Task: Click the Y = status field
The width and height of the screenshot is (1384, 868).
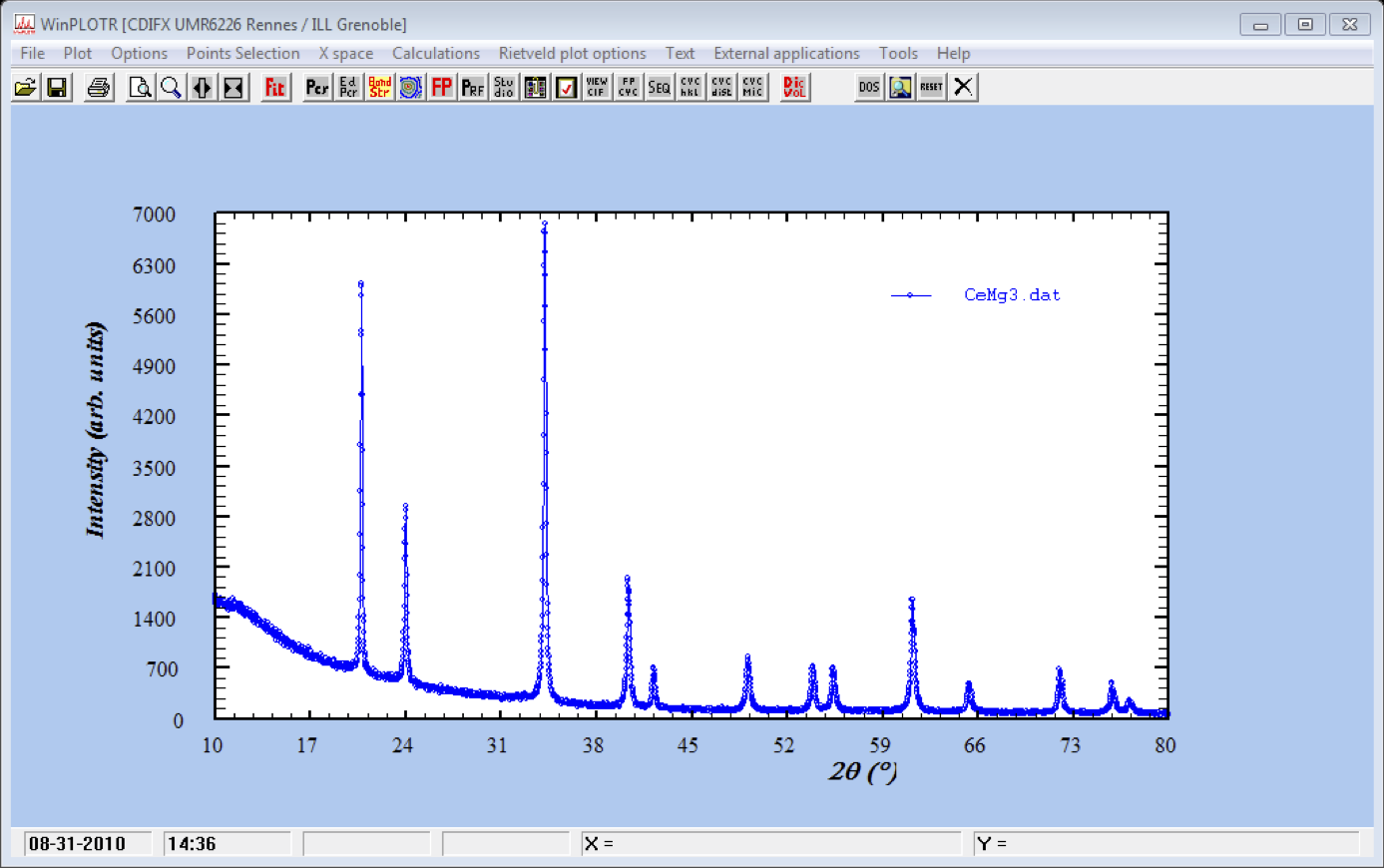Action: click(x=1166, y=844)
